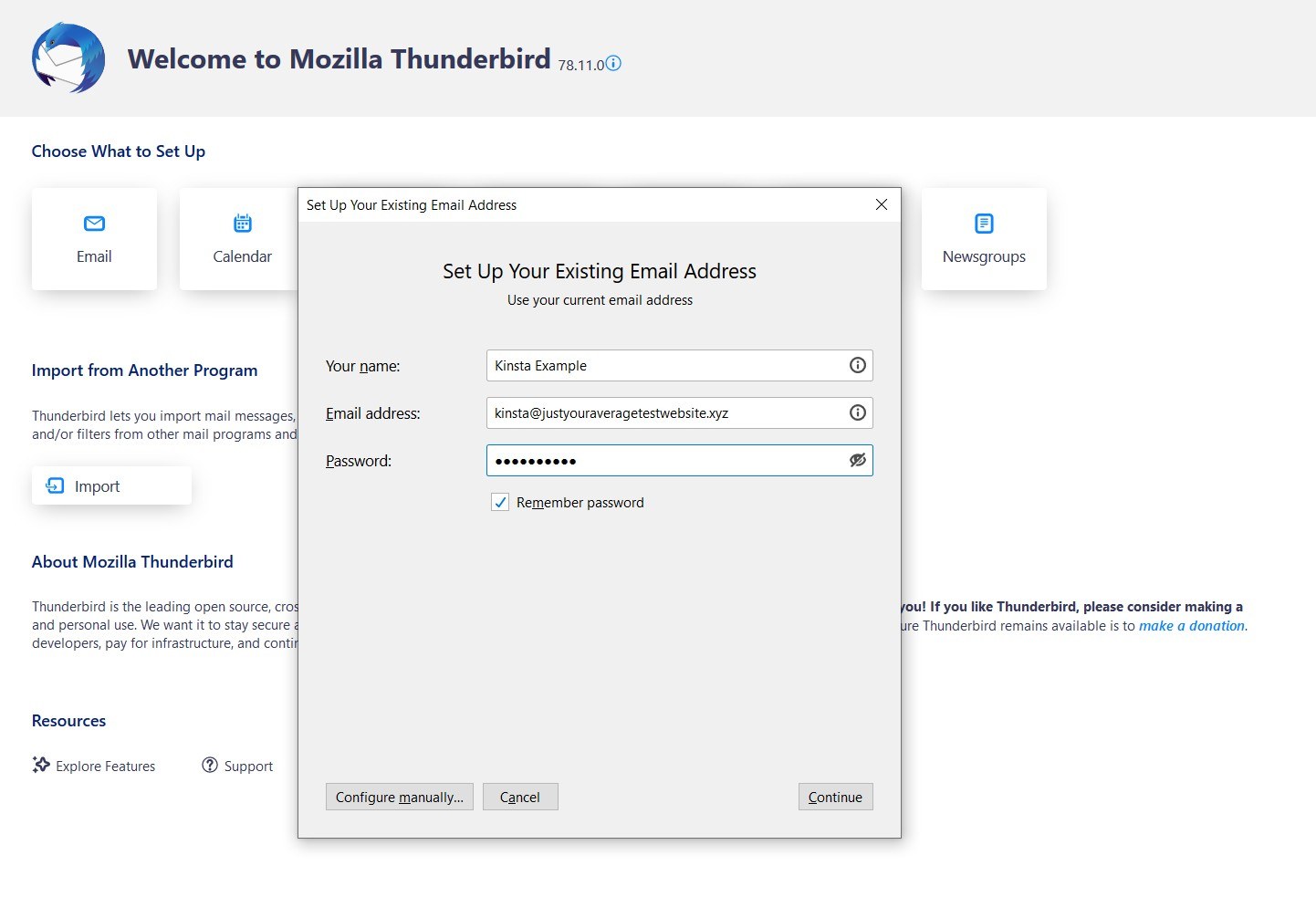The height and width of the screenshot is (897, 1316).
Task: Click the info icon beside Your name field
Action: coord(857,365)
